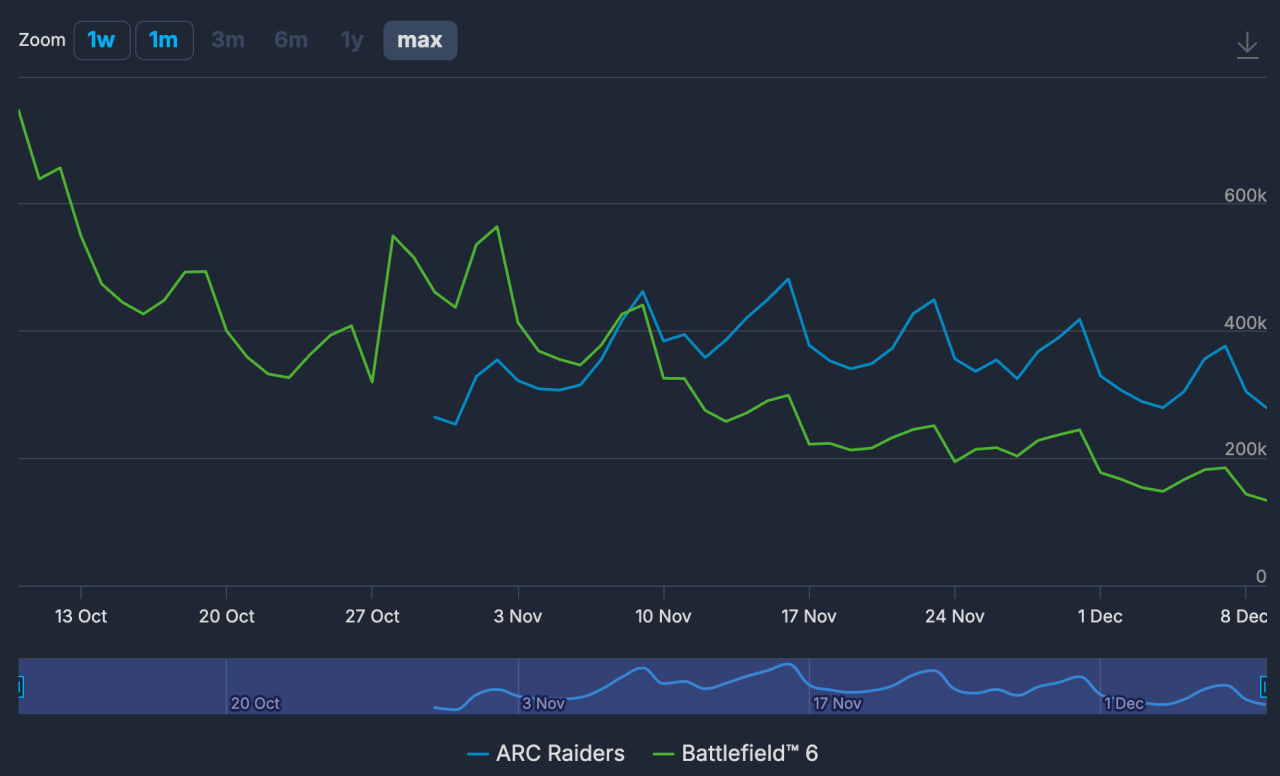Click the 600k y-axis label
Viewport: 1280px width, 776px height.
click(x=1245, y=196)
